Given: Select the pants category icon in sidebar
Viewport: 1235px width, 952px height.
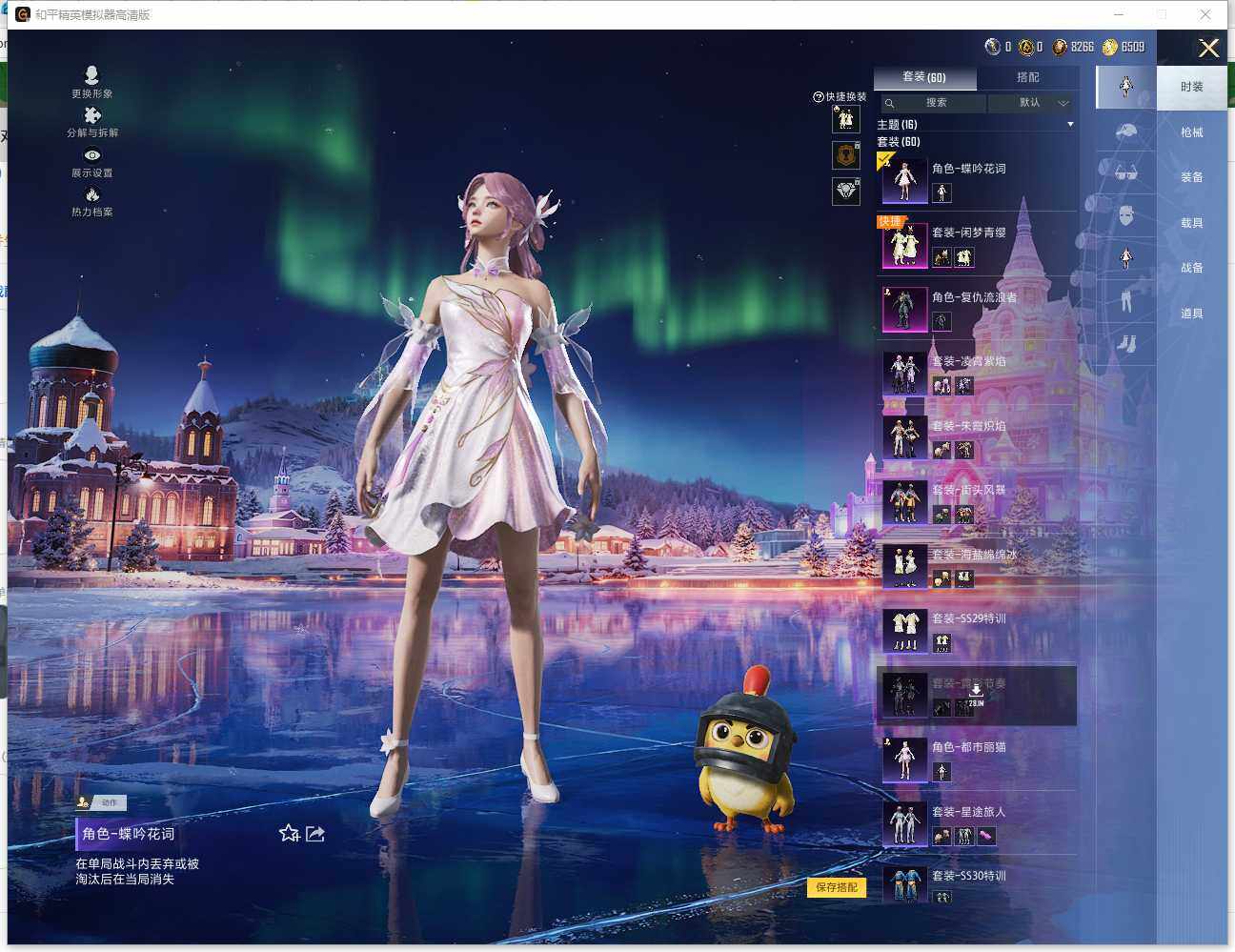Looking at the screenshot, I should click(1126, 300).
